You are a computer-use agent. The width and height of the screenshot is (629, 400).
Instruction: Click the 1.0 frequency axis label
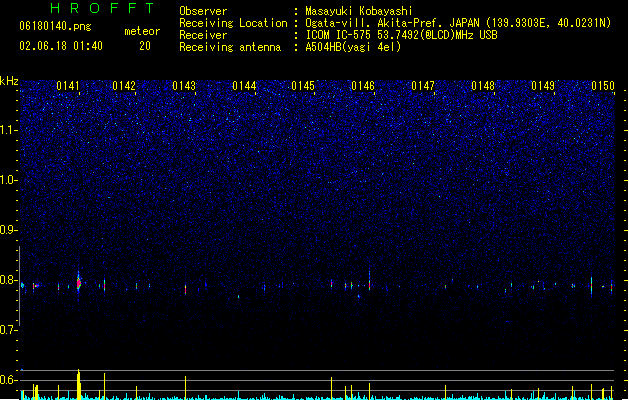pyautogui.click(x=9, y=180)
